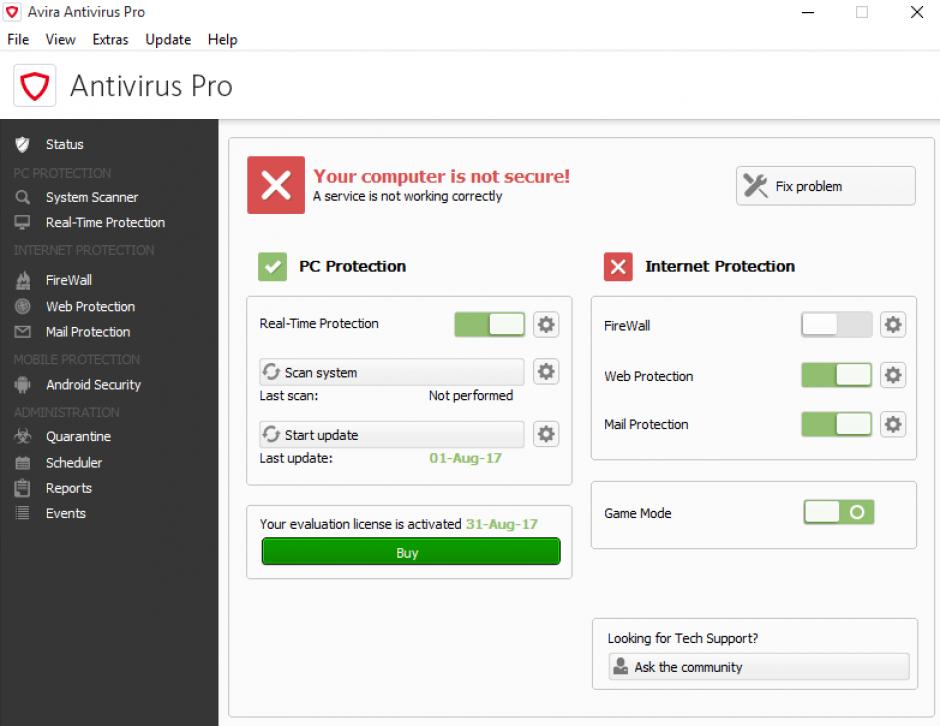Start a scan with Scan system

tap(391, 372)
